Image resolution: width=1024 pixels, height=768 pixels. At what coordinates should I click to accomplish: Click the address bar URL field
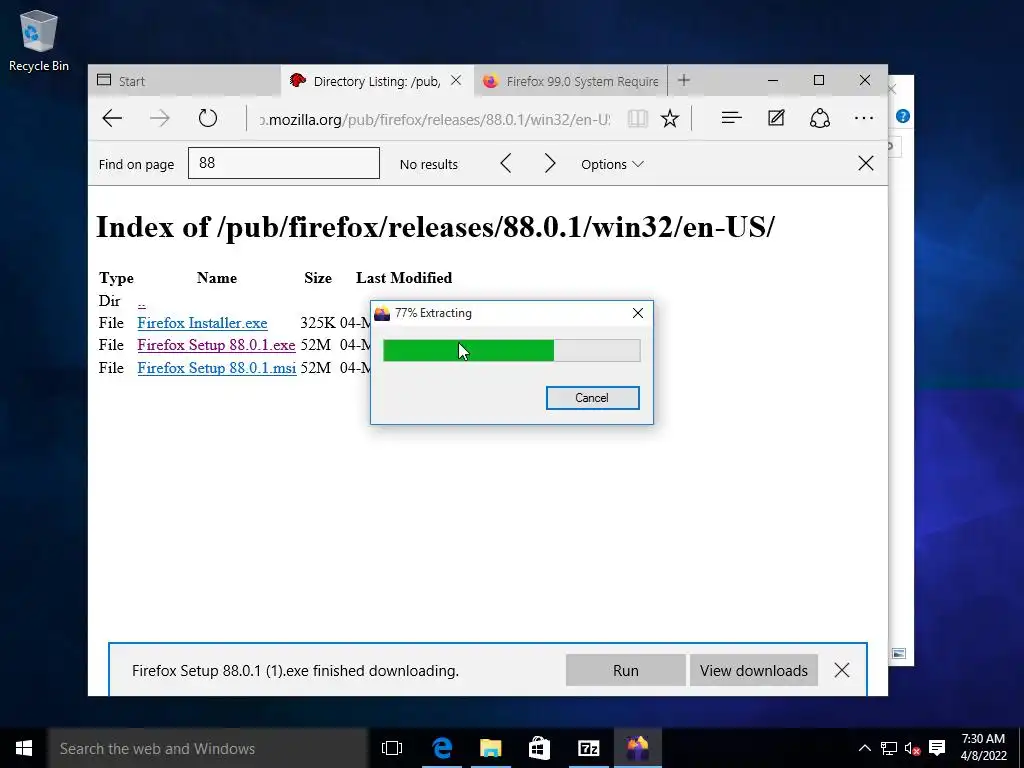434,120
